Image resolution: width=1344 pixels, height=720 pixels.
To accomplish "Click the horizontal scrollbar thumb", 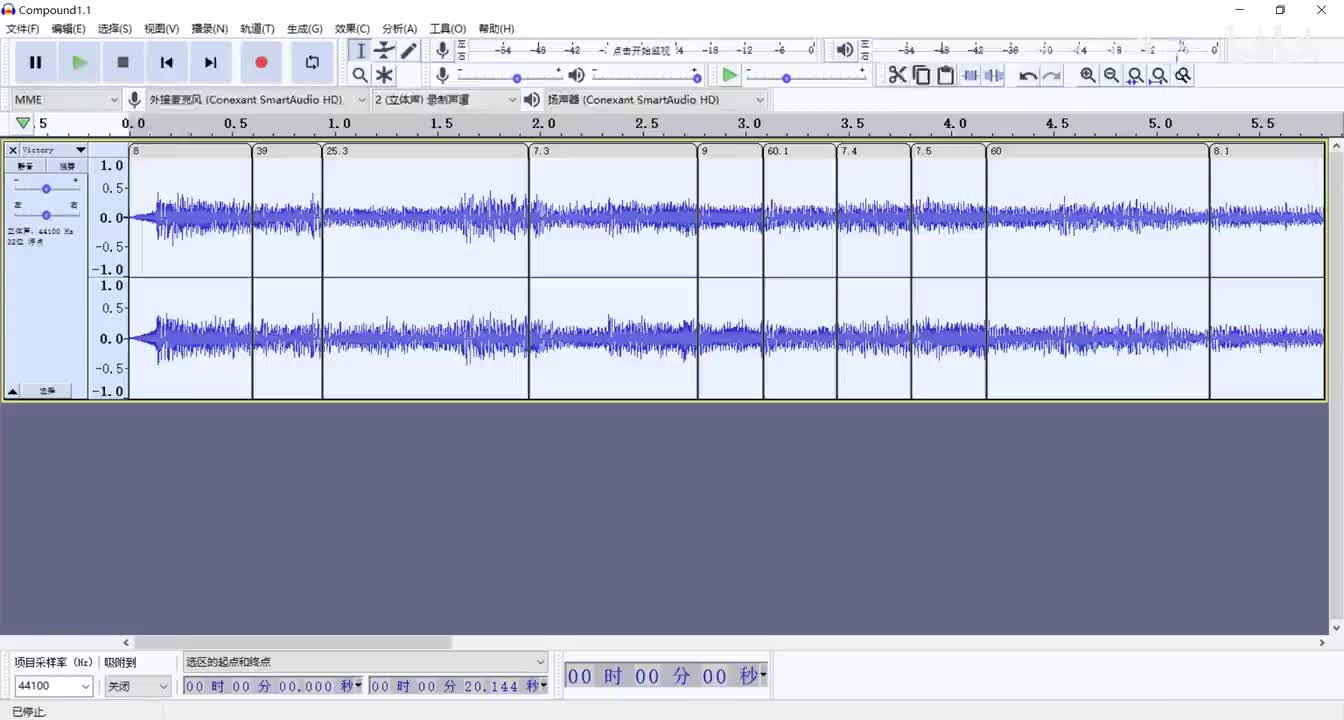I will click(x=293, y=642).
